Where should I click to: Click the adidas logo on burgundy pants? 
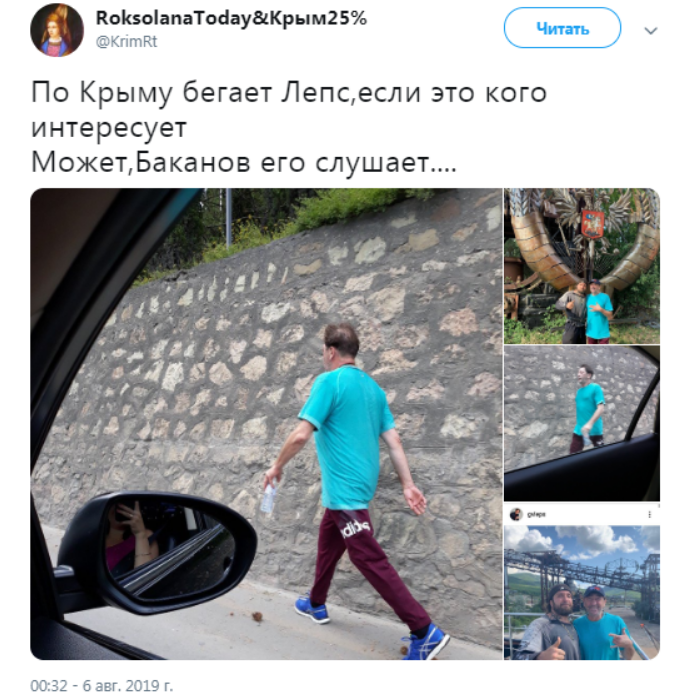pyautogui.click(x=355, y=529)
